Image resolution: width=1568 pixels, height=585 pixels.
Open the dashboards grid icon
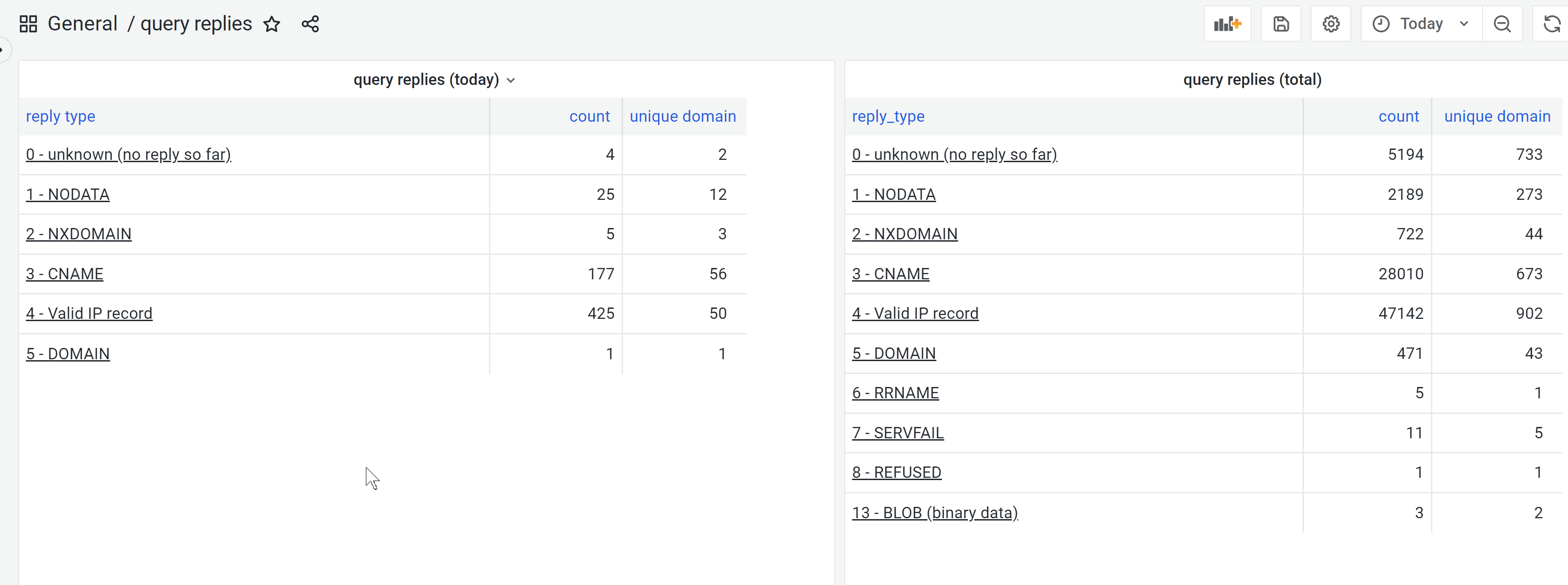coord(28,25)
